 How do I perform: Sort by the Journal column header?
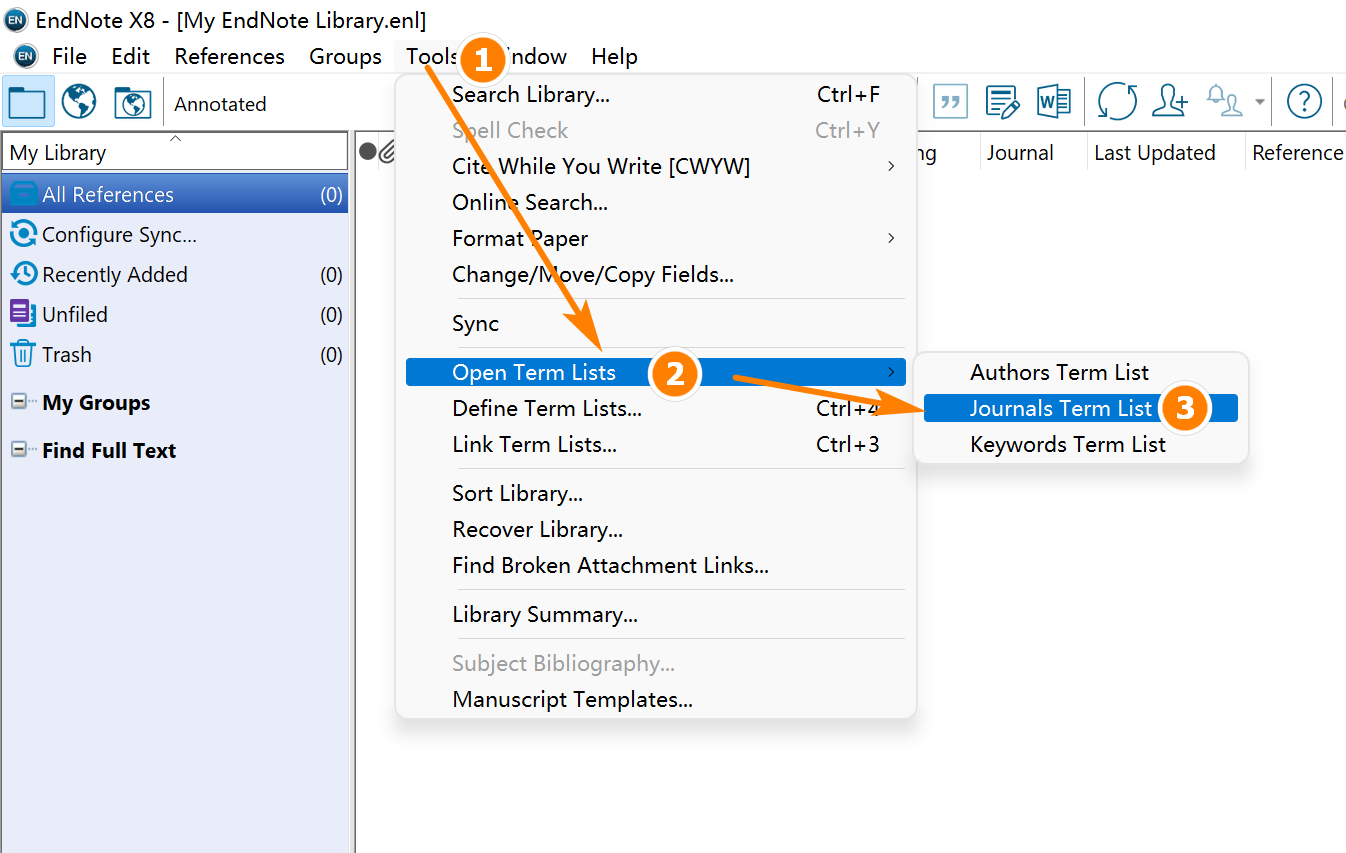[1033, 152]
